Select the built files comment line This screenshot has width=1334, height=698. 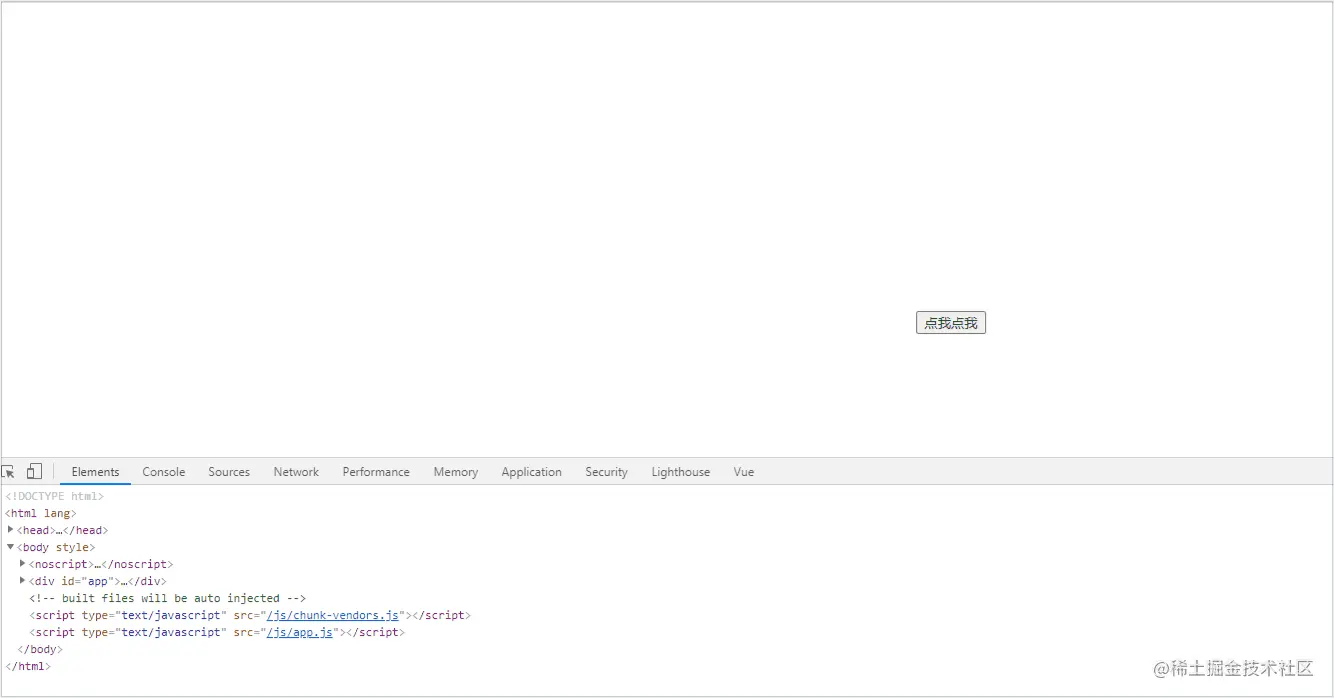tap(168, 598)
